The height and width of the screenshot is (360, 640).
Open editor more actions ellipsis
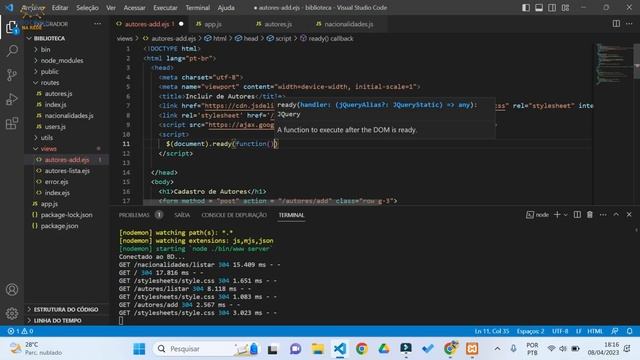[629, 24]
